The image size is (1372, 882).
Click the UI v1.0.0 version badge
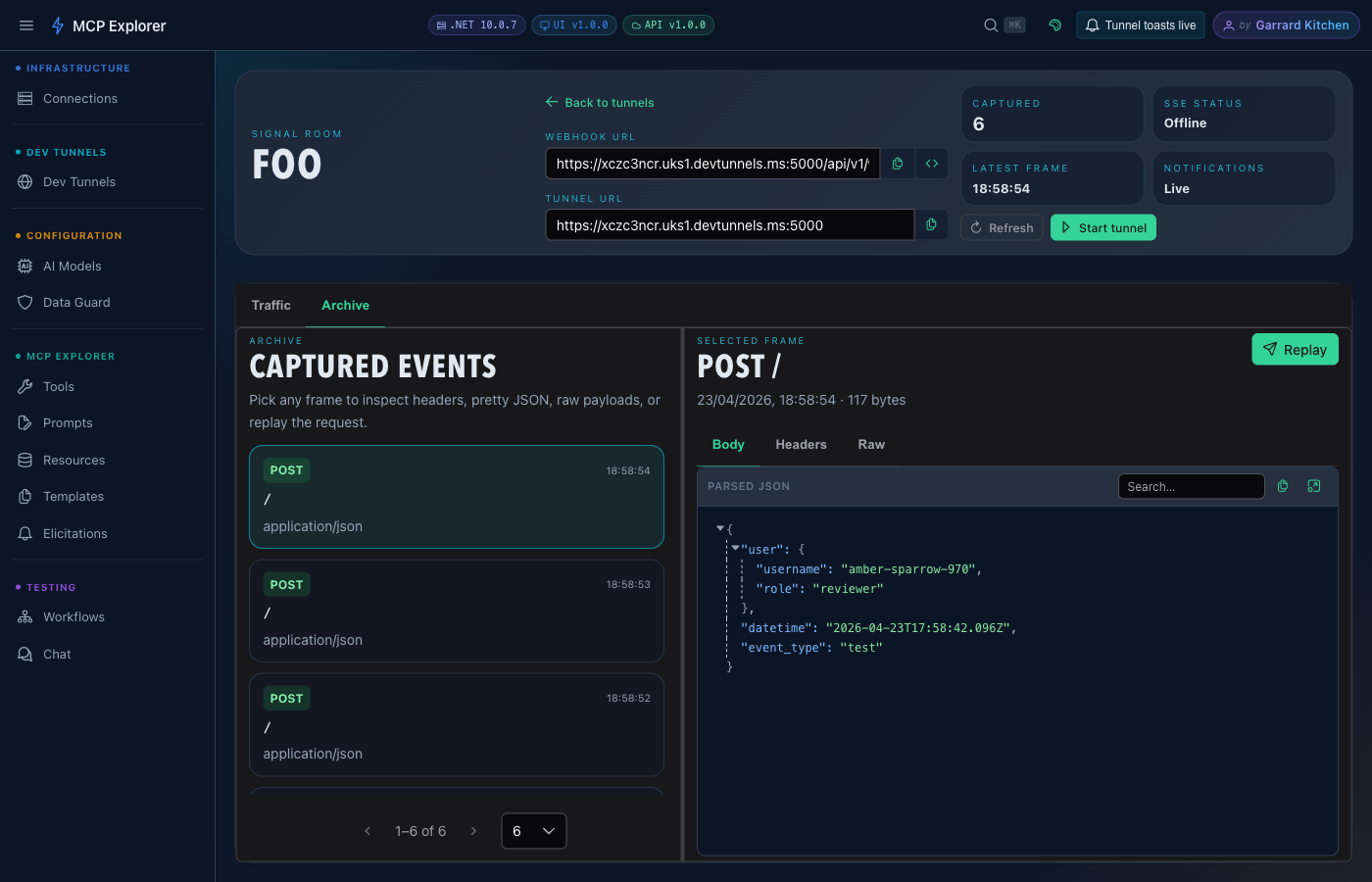[573, 25]
